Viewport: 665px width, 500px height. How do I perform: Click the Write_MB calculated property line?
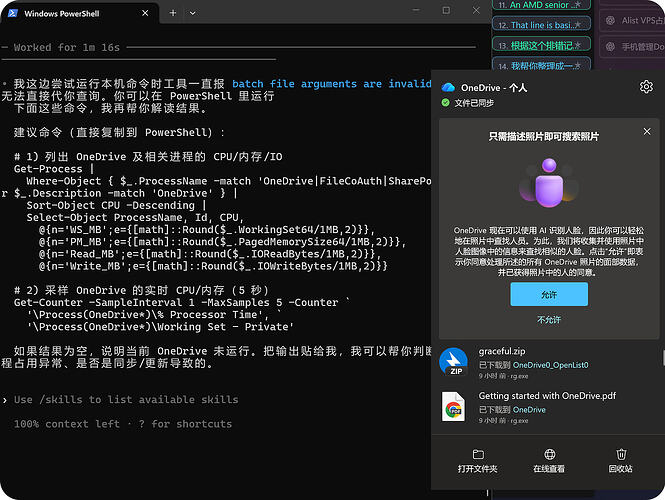pyautogui.click(x=213, y=266)
